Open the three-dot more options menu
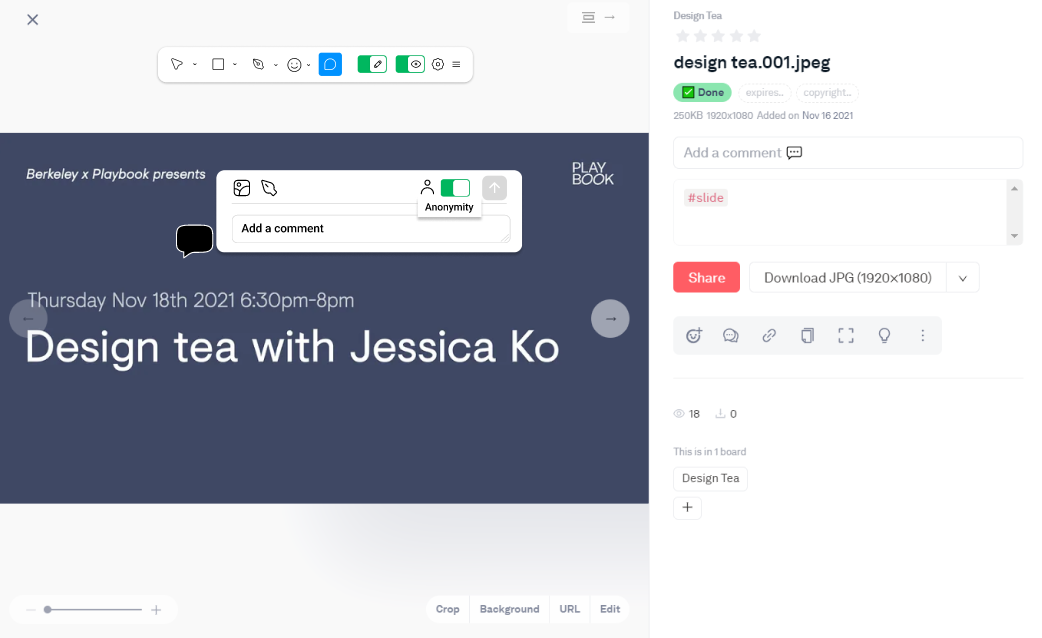This screenshot has height=638, width=1042. (x=922, y=336)
